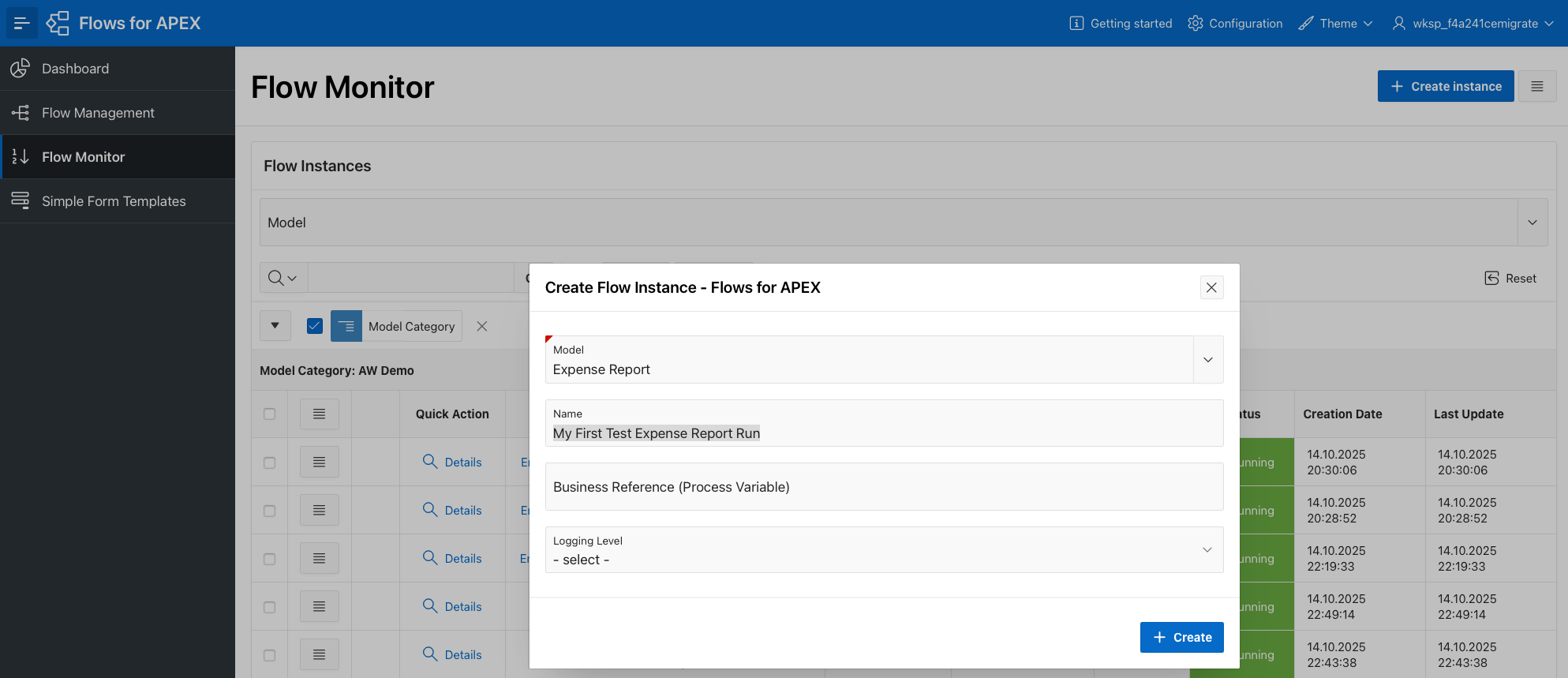
Task: Click the Name field in dialog
Action: pyautogui.click(x=884, y=423)
